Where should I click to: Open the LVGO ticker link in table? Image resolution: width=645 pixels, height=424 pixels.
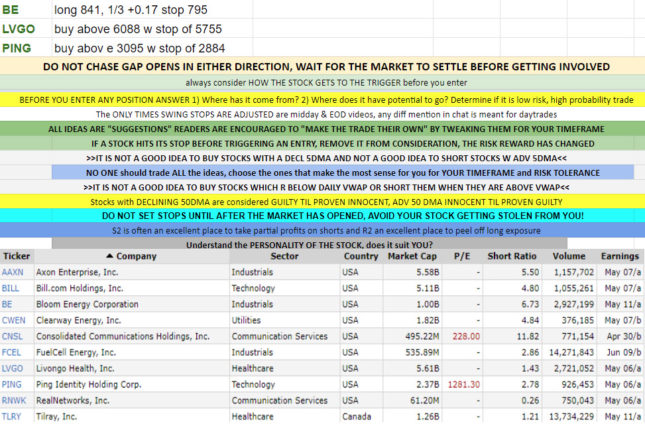(x=12, y=368)
